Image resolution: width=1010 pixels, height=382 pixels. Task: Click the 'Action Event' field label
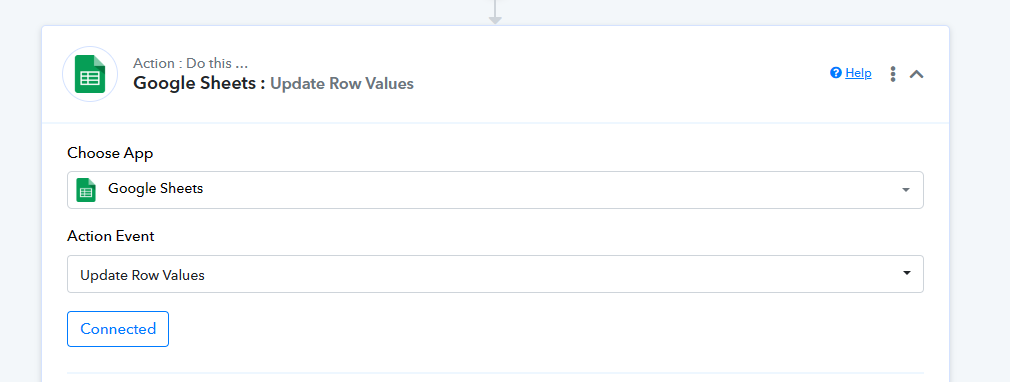point(111,236)
